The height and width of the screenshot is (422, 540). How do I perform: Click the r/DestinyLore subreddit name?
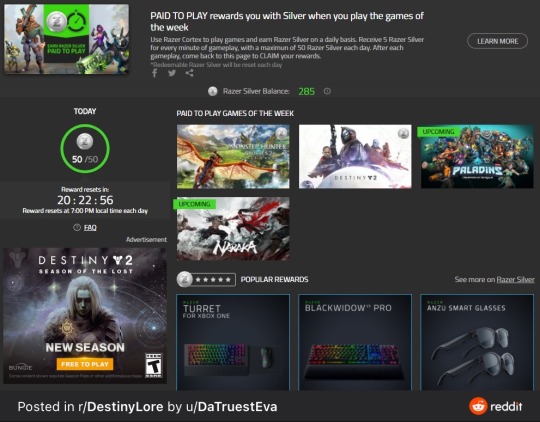click(121, 406)
